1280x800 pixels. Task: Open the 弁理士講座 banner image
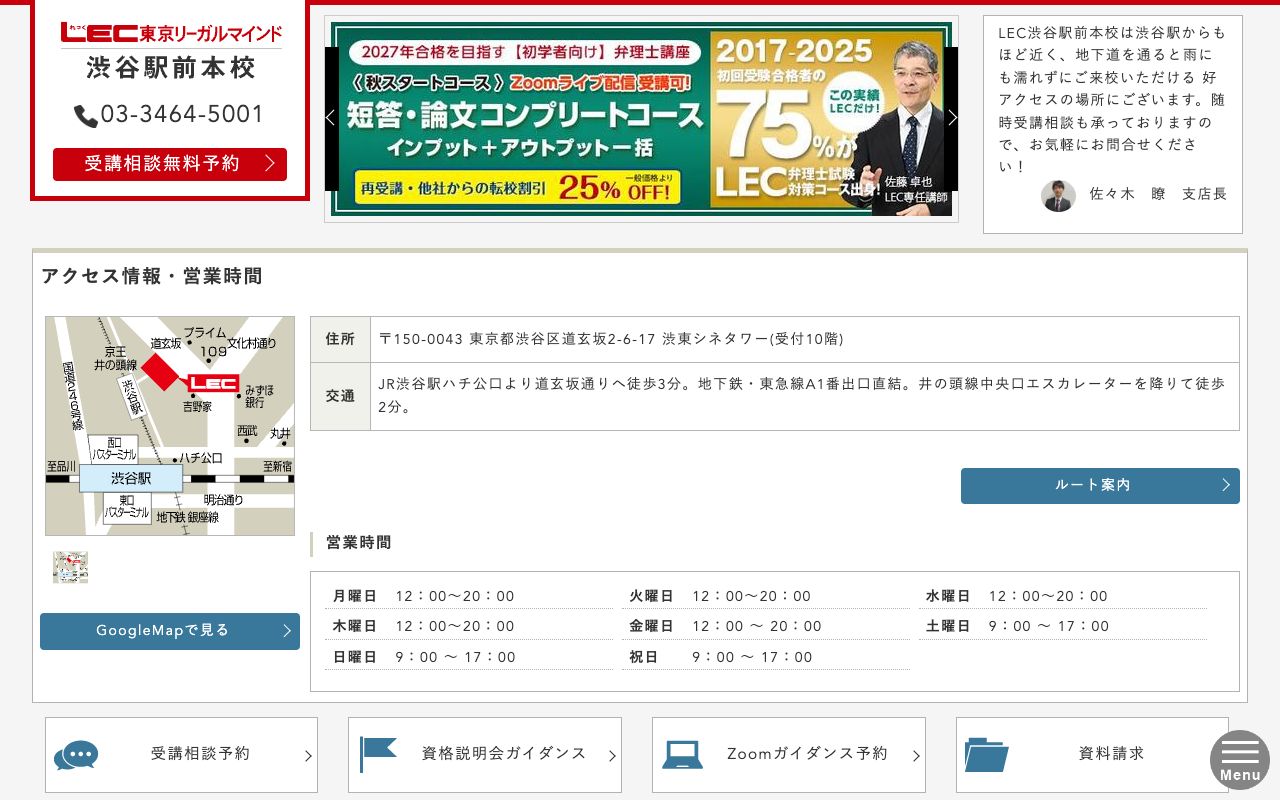(641, 119)
